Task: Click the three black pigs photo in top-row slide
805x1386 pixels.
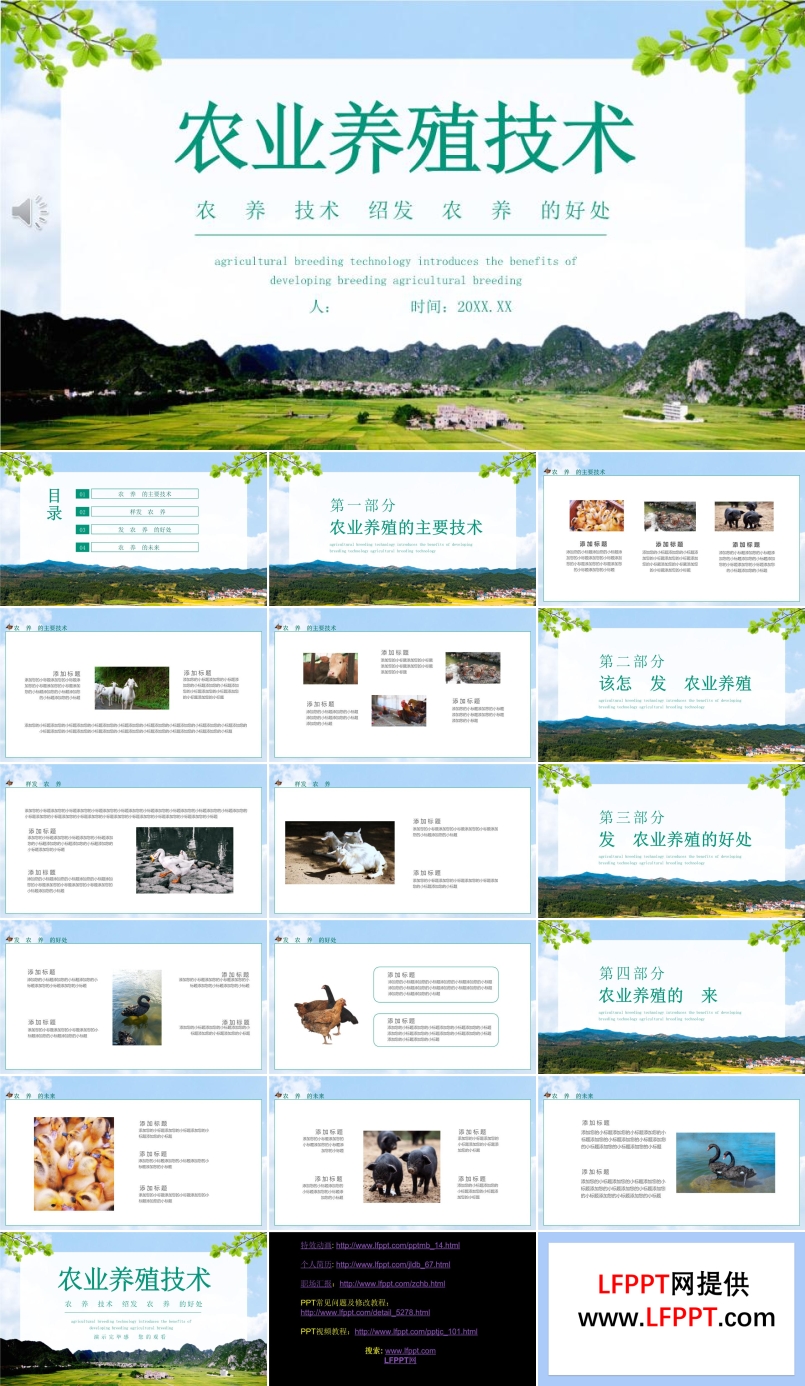Action: pyautogui.click(x=743, y=516)
